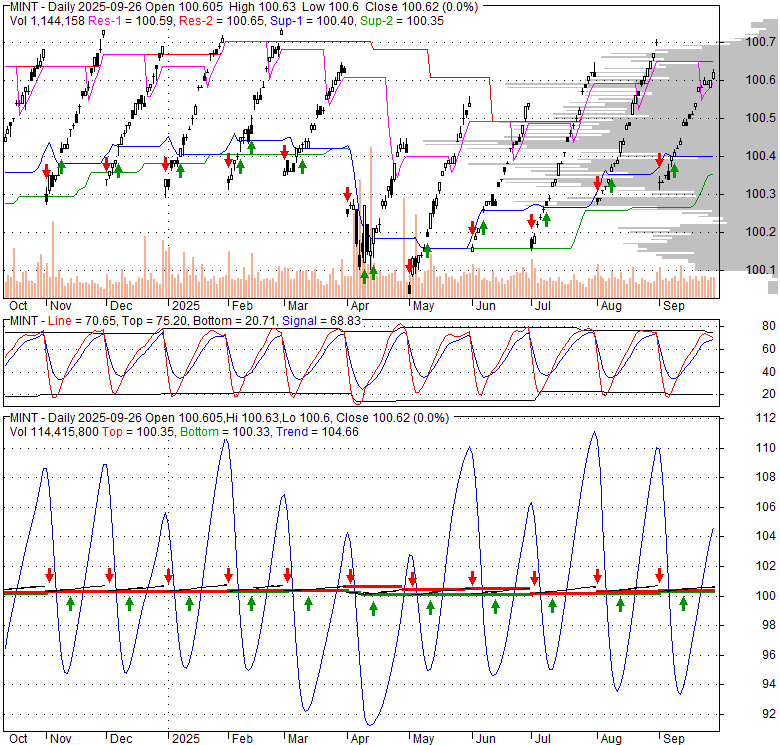Click the red down arrow at November in trend panel

(49, 575)
